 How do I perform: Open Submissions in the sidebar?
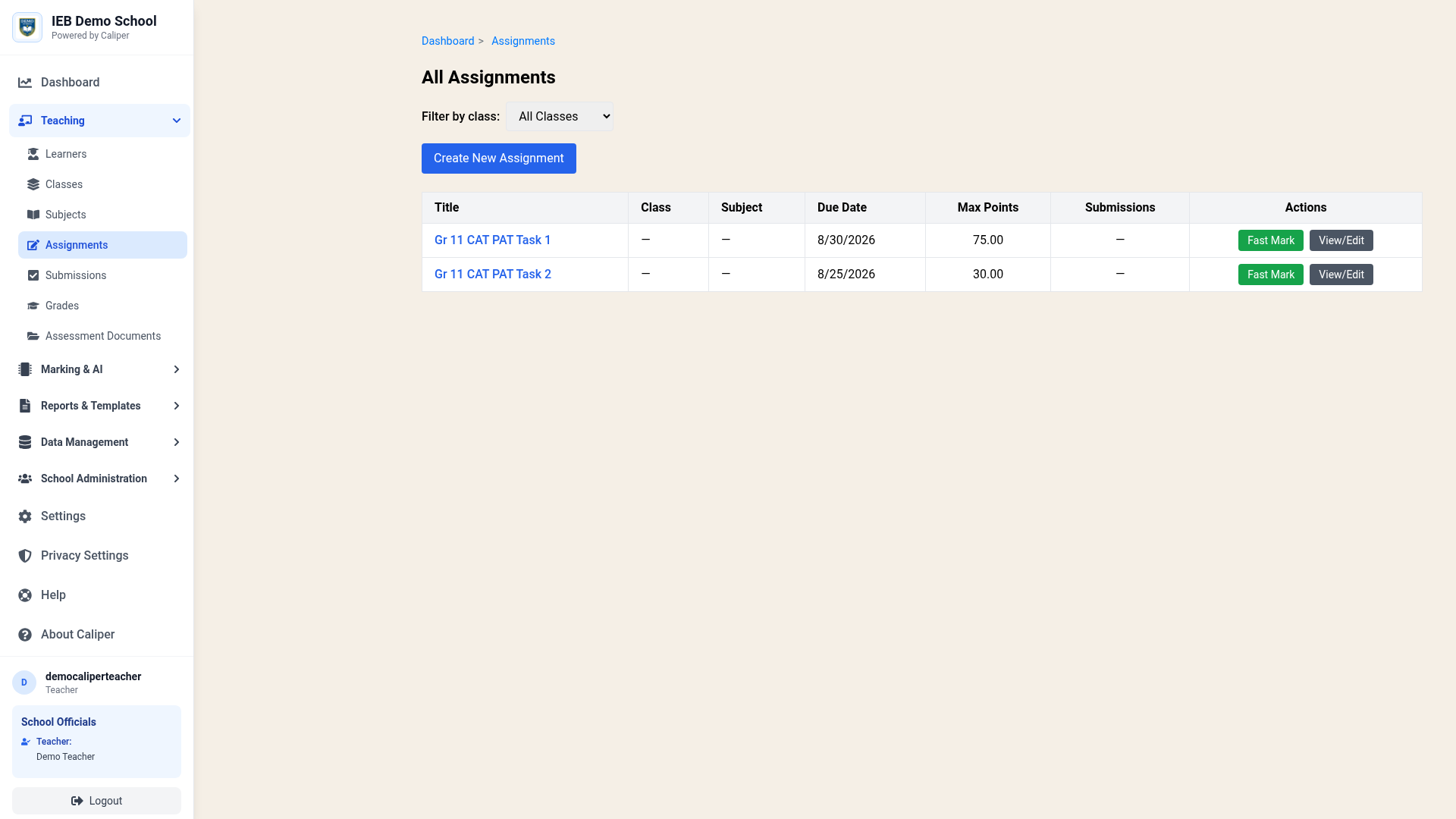click(76, 275)
